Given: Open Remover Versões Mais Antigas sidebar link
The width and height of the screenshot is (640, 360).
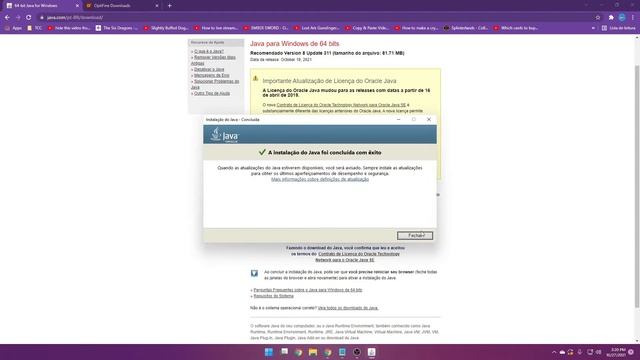Looking at the screenshot, I should [213, 60].
